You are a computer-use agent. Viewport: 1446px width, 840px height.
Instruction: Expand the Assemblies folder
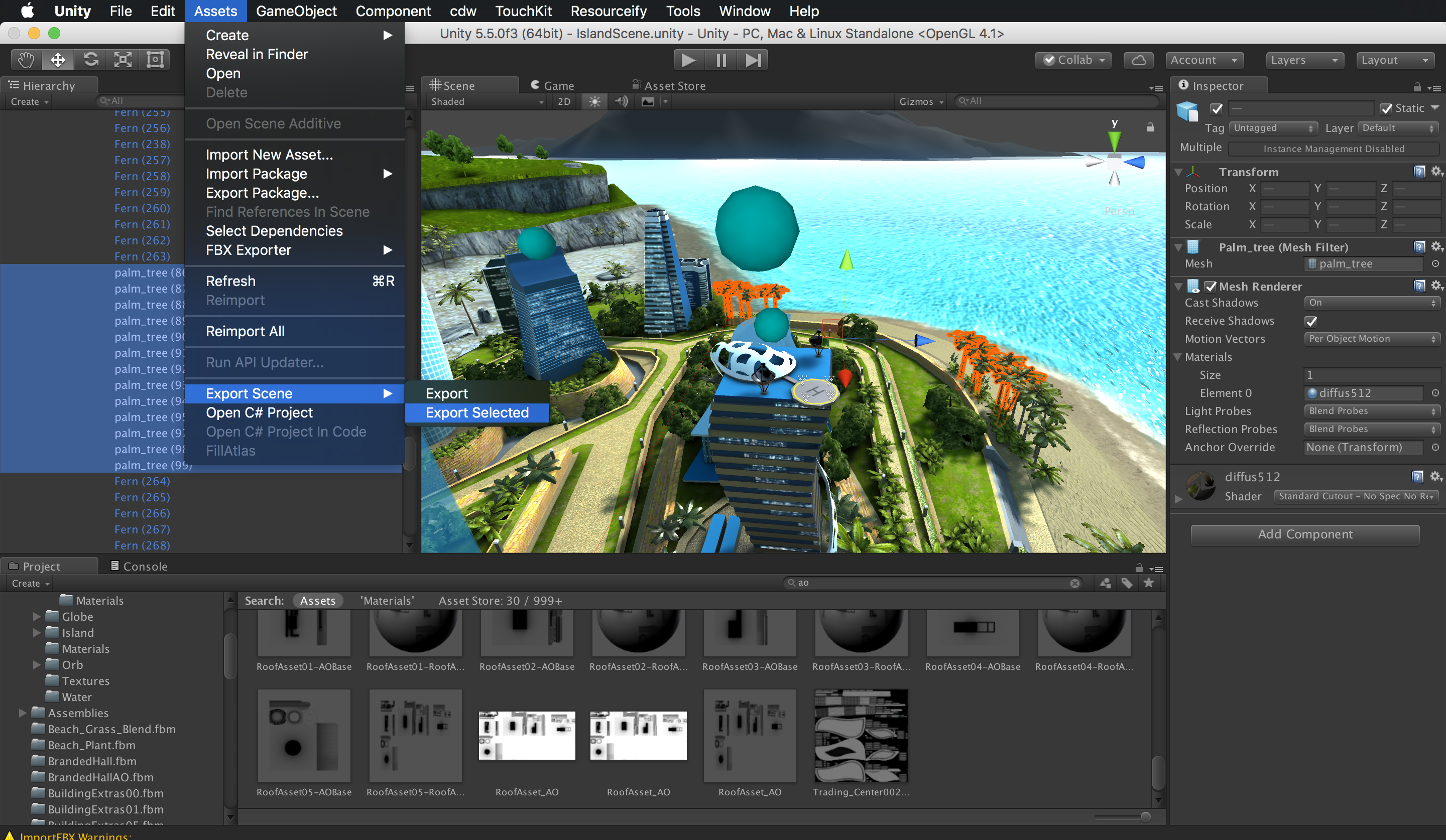[23, 713]
